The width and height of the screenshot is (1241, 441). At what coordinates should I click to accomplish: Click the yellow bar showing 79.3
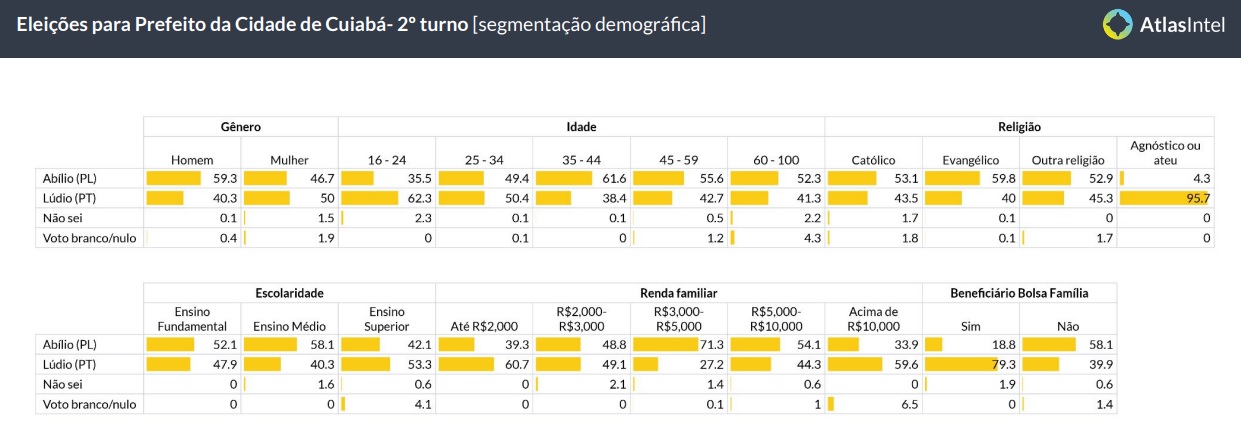point(950,364)
